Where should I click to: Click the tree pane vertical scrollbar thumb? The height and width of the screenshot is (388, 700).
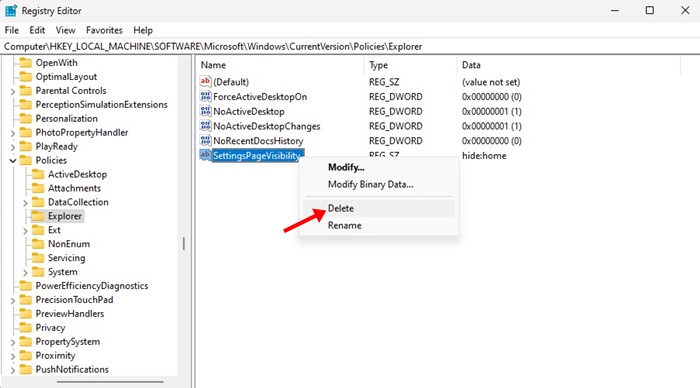point(183,244)
